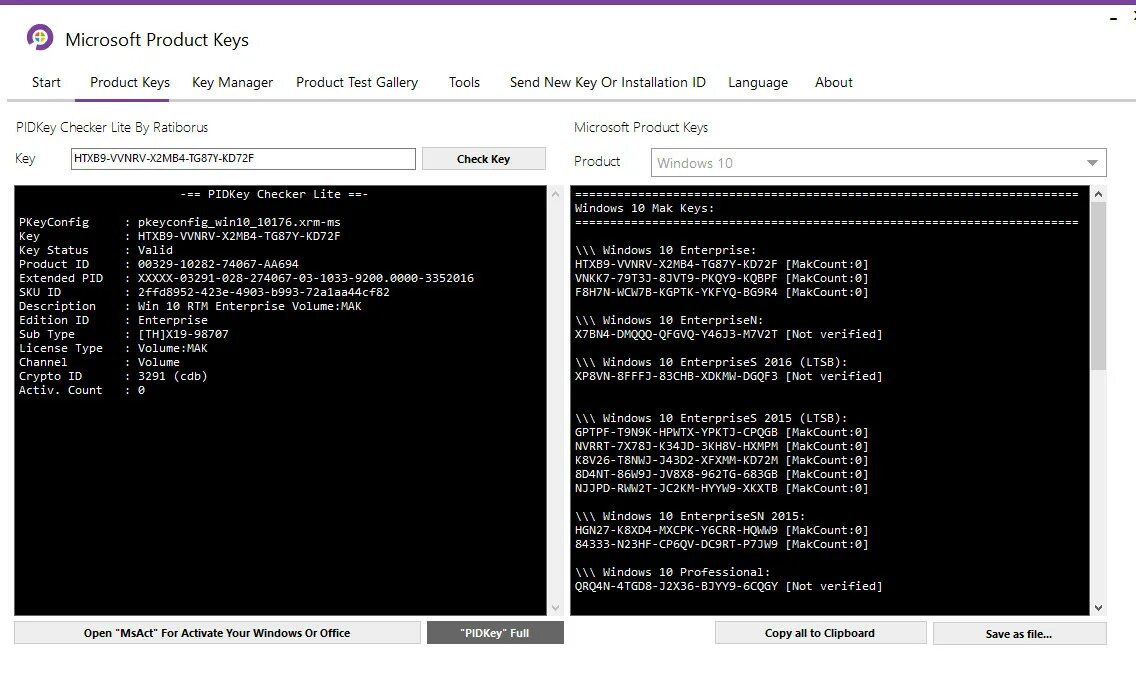The height and width of the screenshot is (677, 1136).
Task: Open Send New Key Or Installation ID tab
Action: point(608,83)
